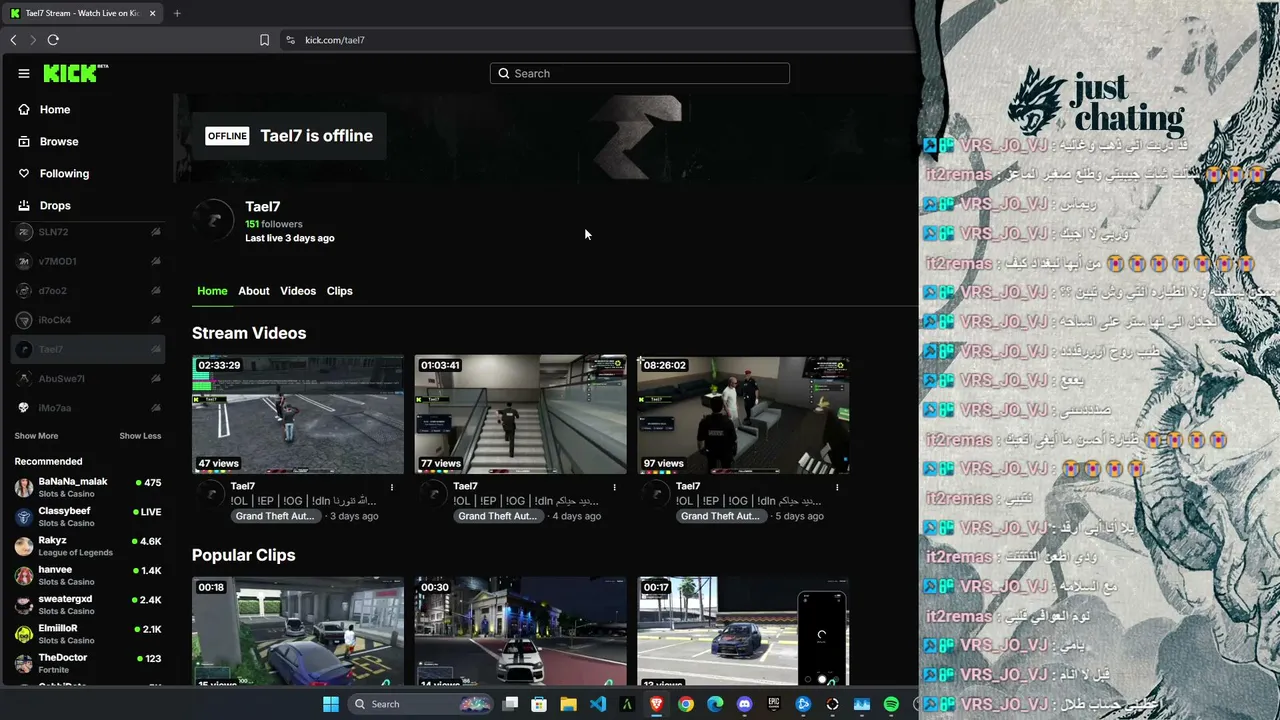The width and height of the screenshot is (1280, 720).
Task: Open Task View on the taskbar
Action: click(510, 704)
